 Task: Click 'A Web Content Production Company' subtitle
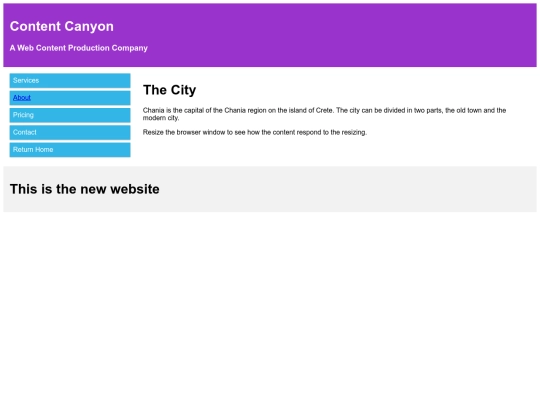click(79, 48)
